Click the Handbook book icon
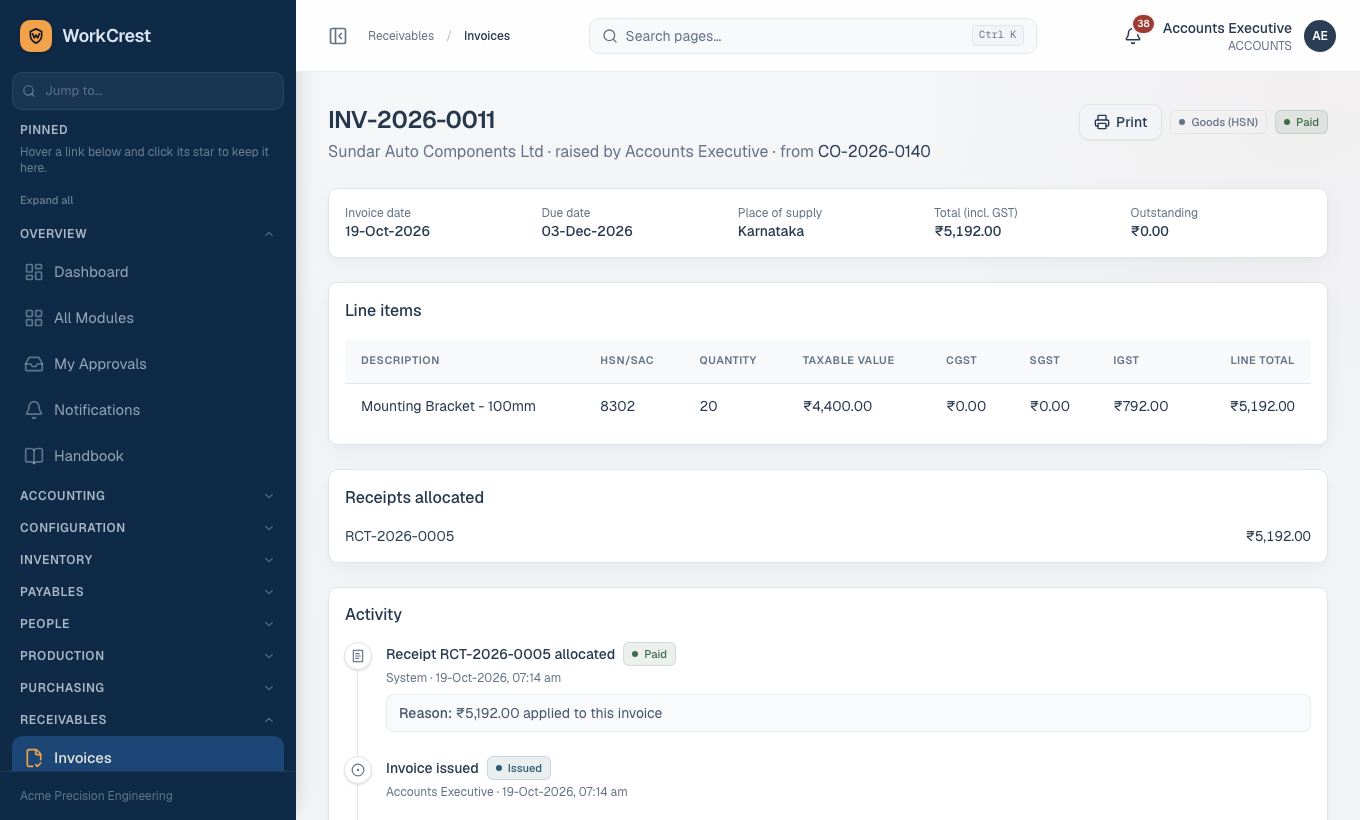The height and width of the screenshot is (820, 1360). [x=34, y=456]
